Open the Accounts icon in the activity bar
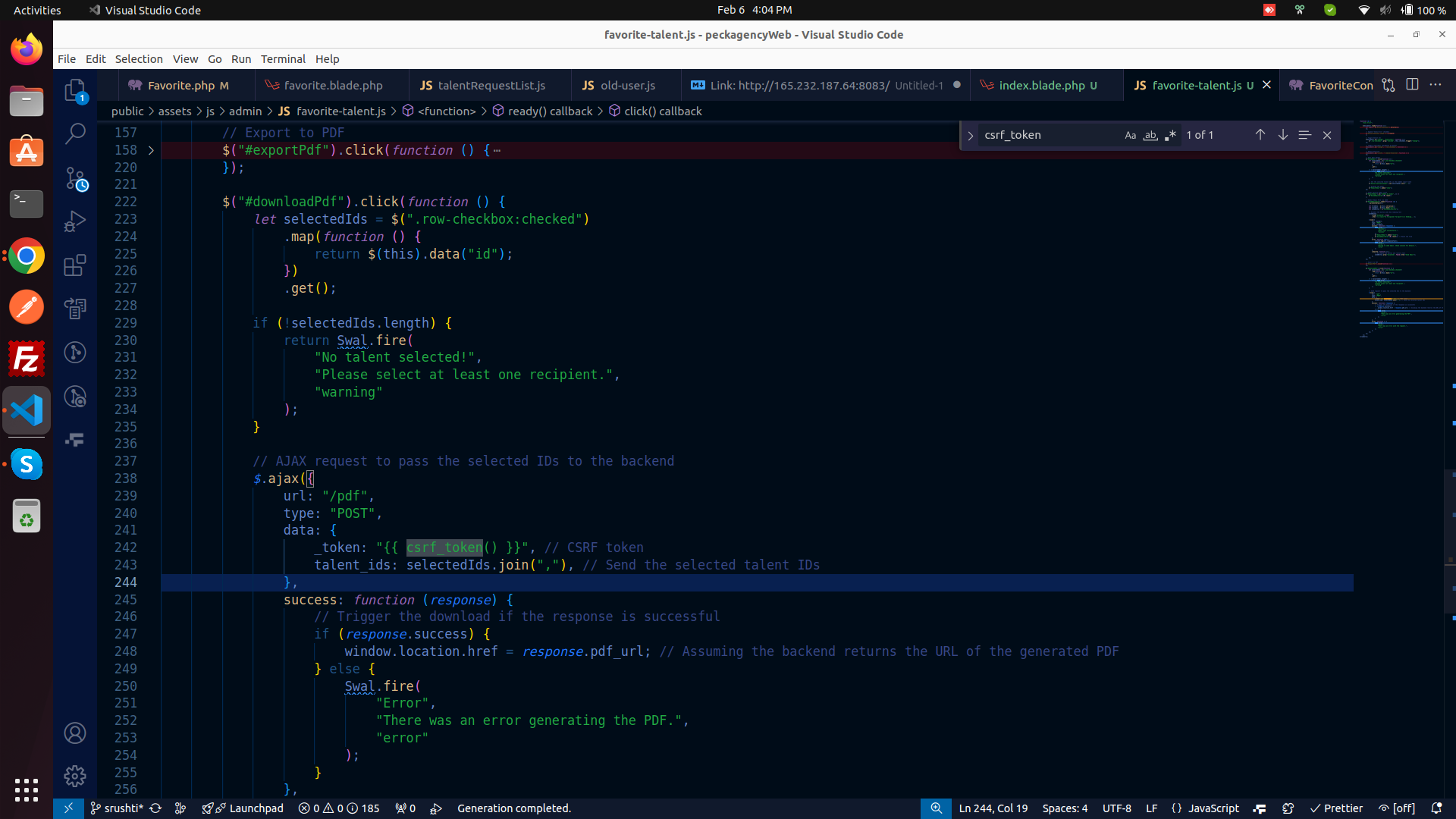 (74, 733)
